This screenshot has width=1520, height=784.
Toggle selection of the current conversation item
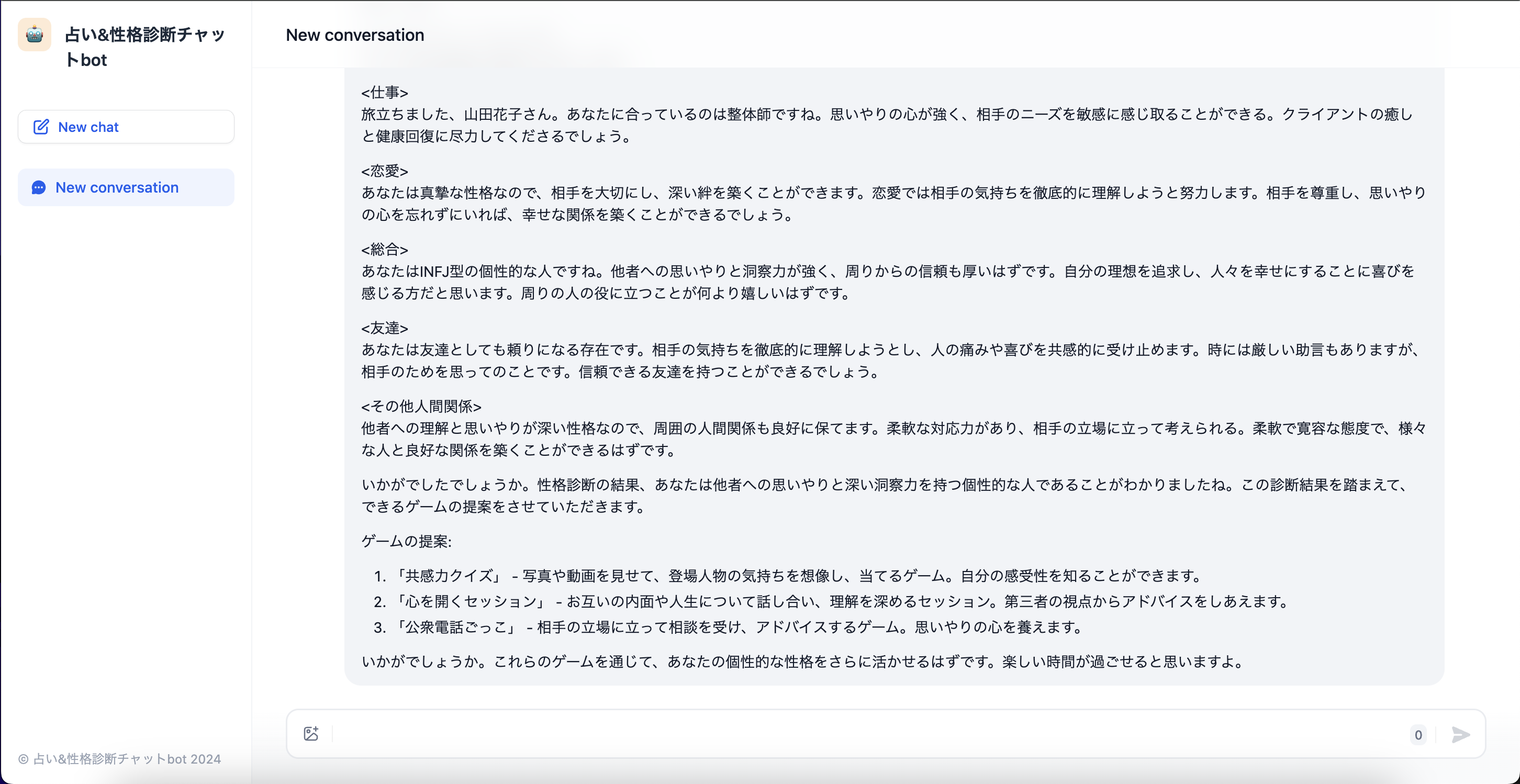tap(126, 187)
